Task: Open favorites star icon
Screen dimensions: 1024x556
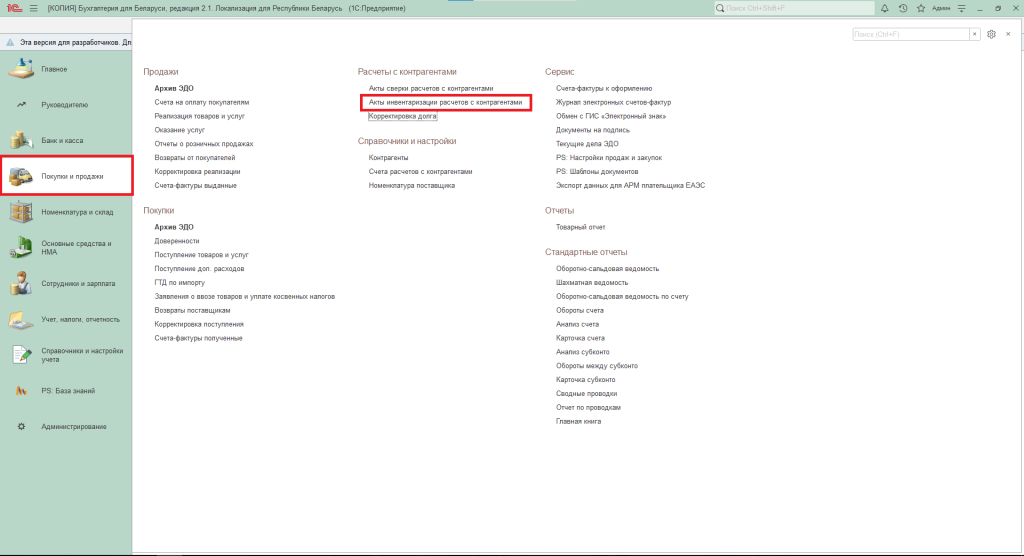Action: 919,8
